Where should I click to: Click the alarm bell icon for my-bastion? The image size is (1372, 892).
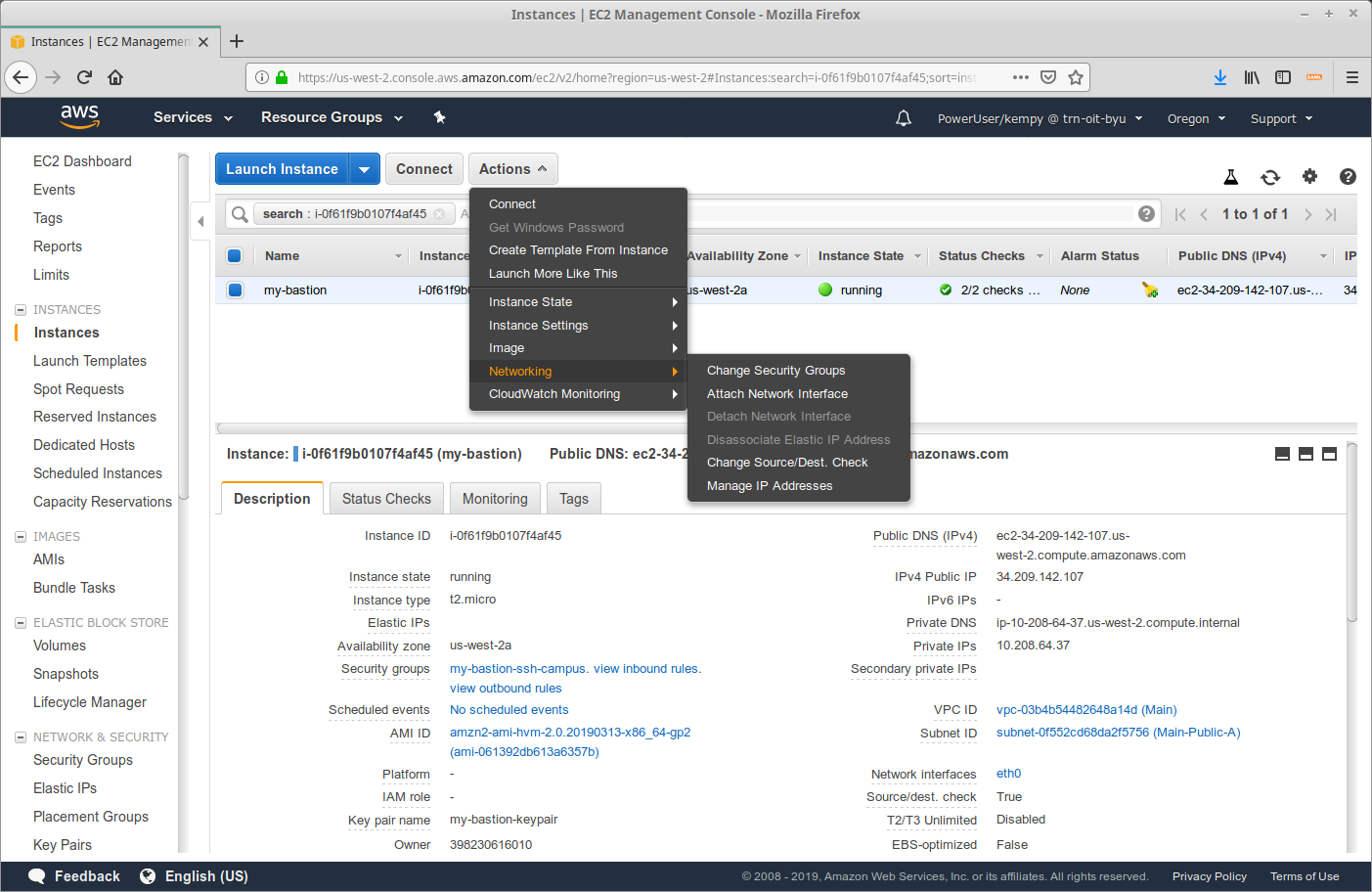pyautogui.click(x=1150, y=290)
